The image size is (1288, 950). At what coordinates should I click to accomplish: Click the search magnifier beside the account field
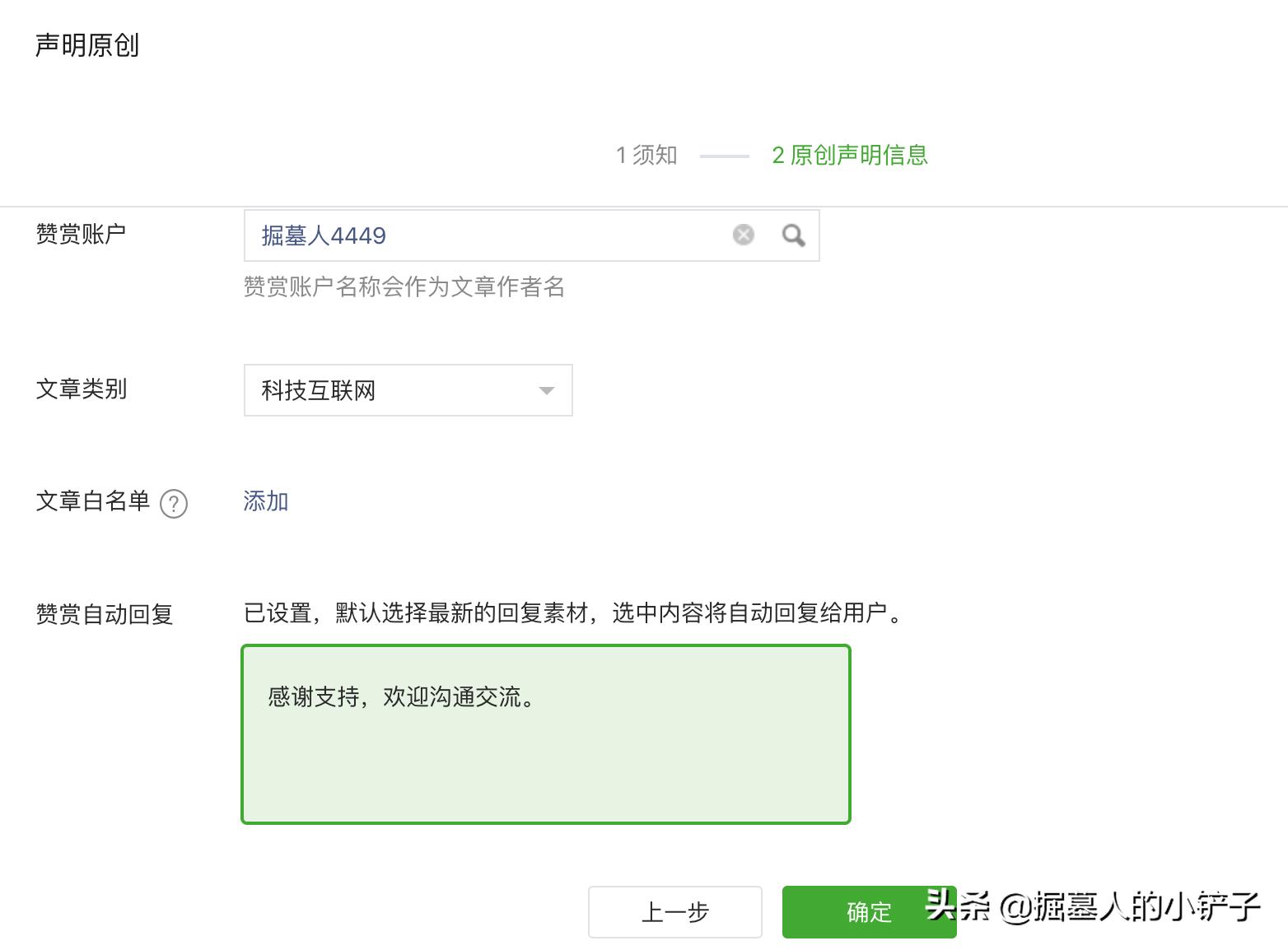[x=793, y=235]
